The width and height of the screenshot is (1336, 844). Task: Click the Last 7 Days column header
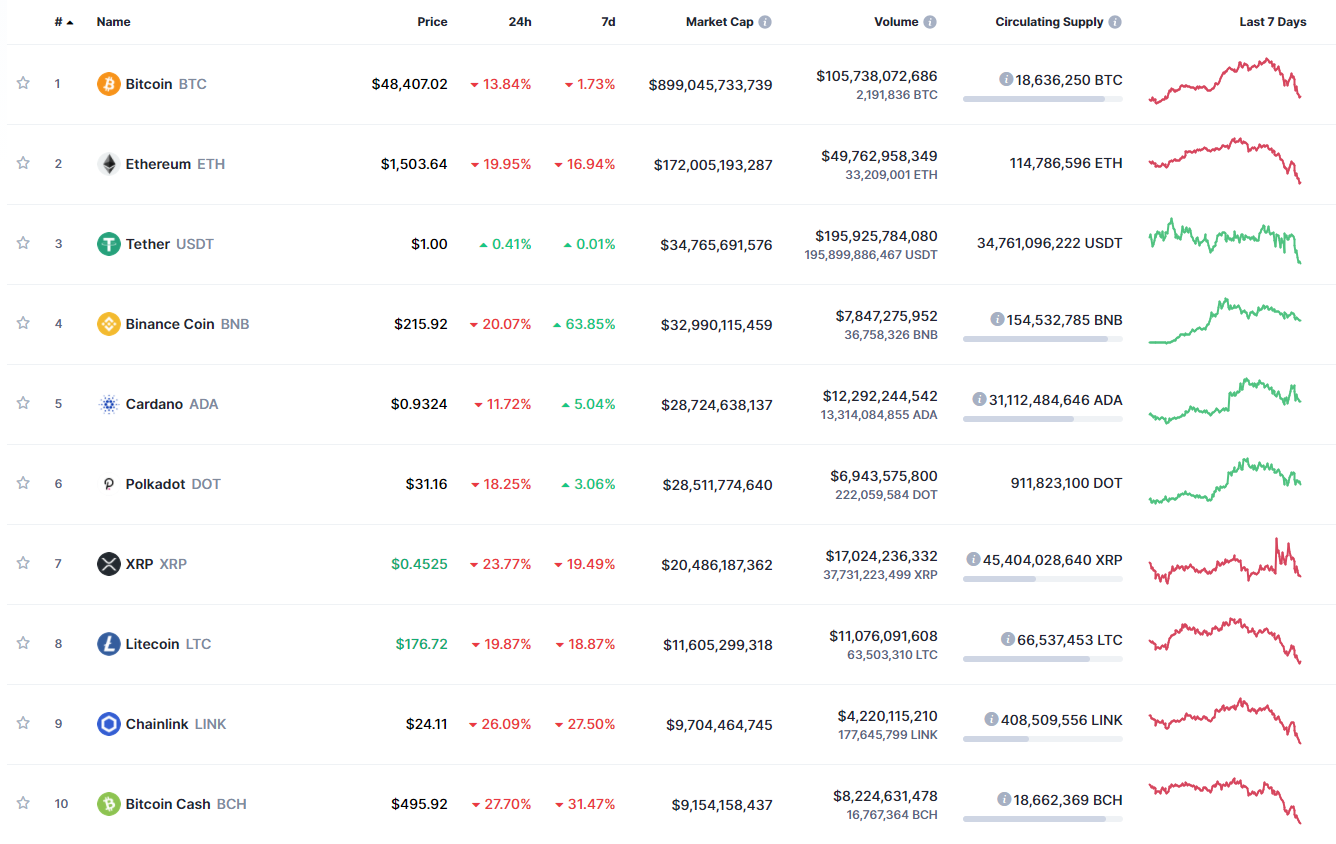click(1273, 22)
